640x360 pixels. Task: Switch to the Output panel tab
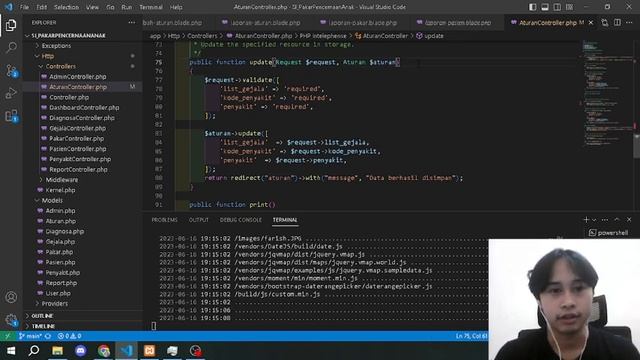pos(199,220)
